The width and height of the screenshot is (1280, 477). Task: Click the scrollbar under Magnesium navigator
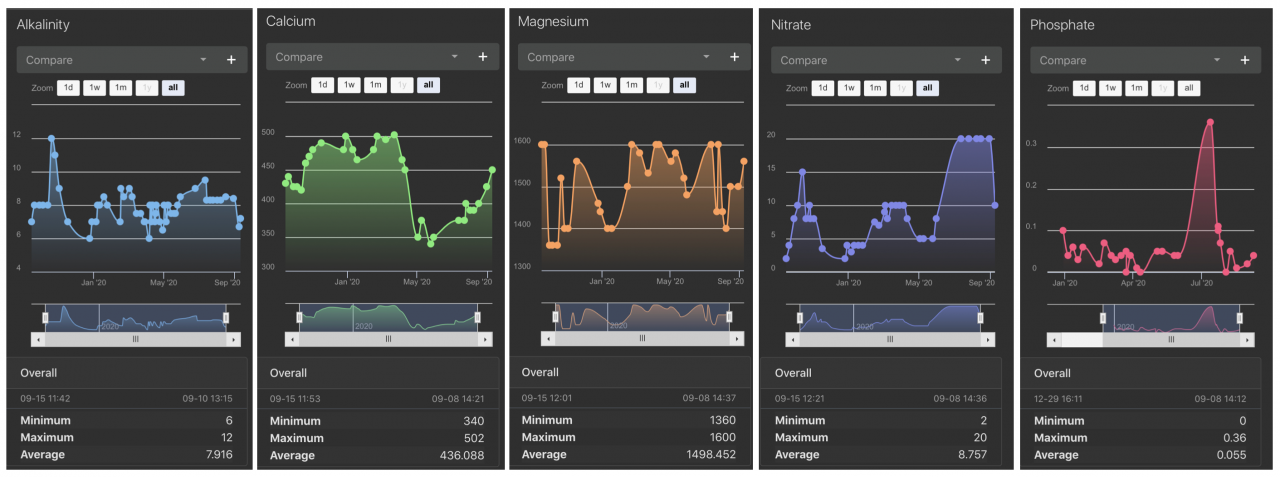click(642, 339)
